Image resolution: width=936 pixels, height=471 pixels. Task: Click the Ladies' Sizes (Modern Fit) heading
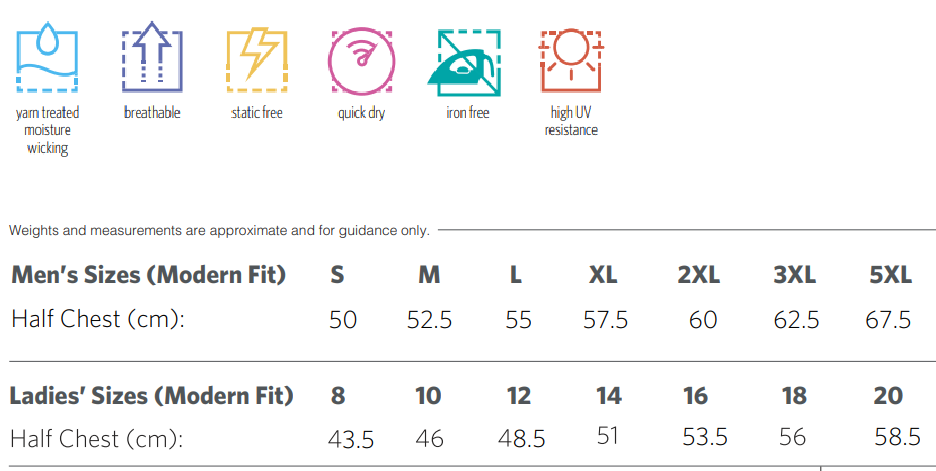[151, 396]
